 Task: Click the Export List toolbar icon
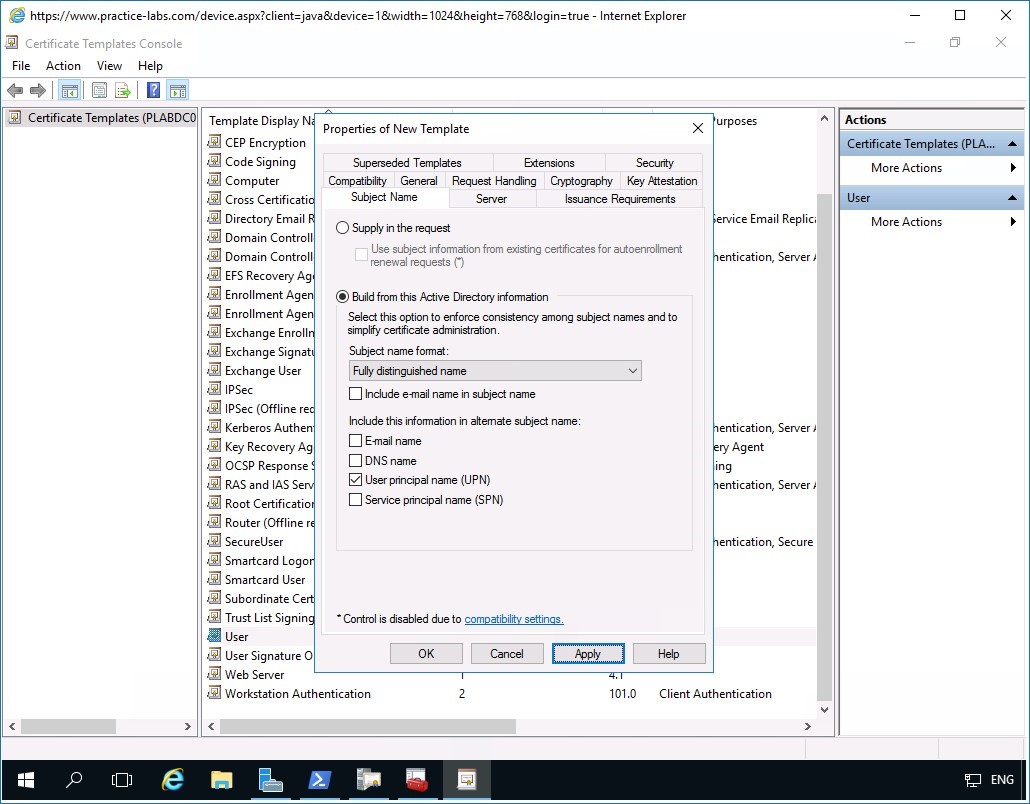122,89
